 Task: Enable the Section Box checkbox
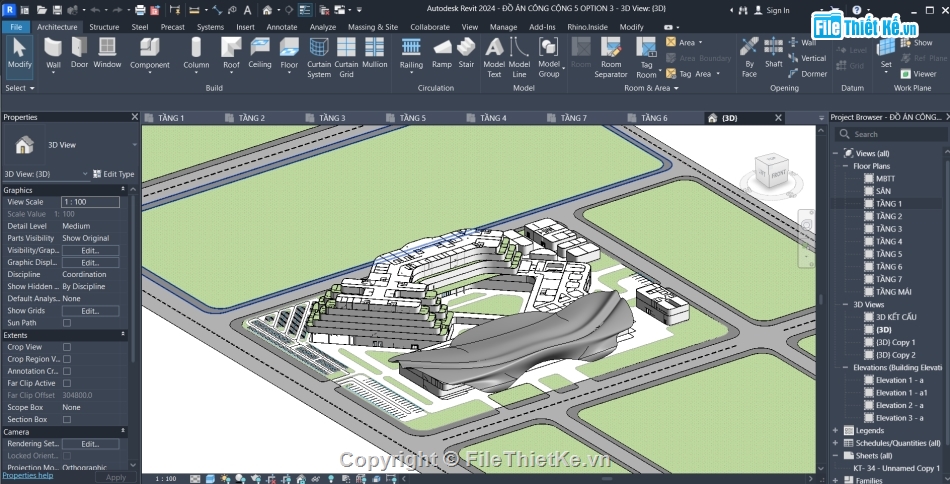click(67, 420)
